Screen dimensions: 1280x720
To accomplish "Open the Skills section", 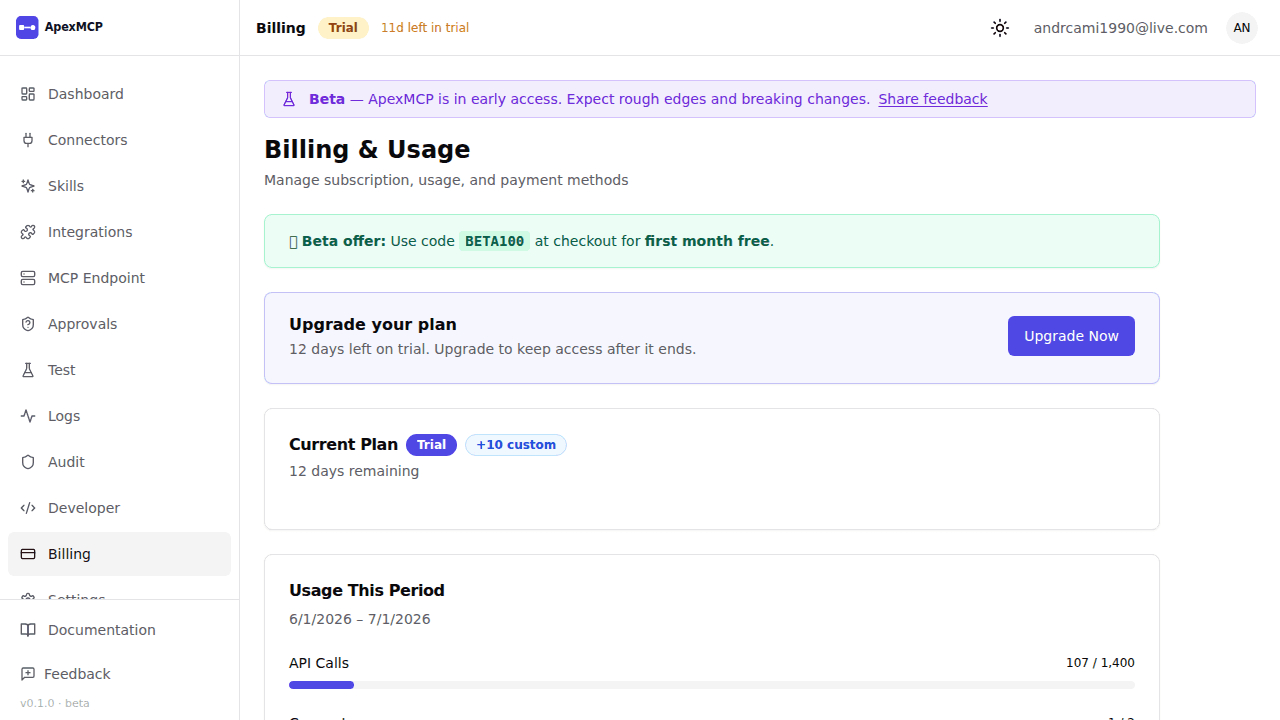I will (119, 186).
